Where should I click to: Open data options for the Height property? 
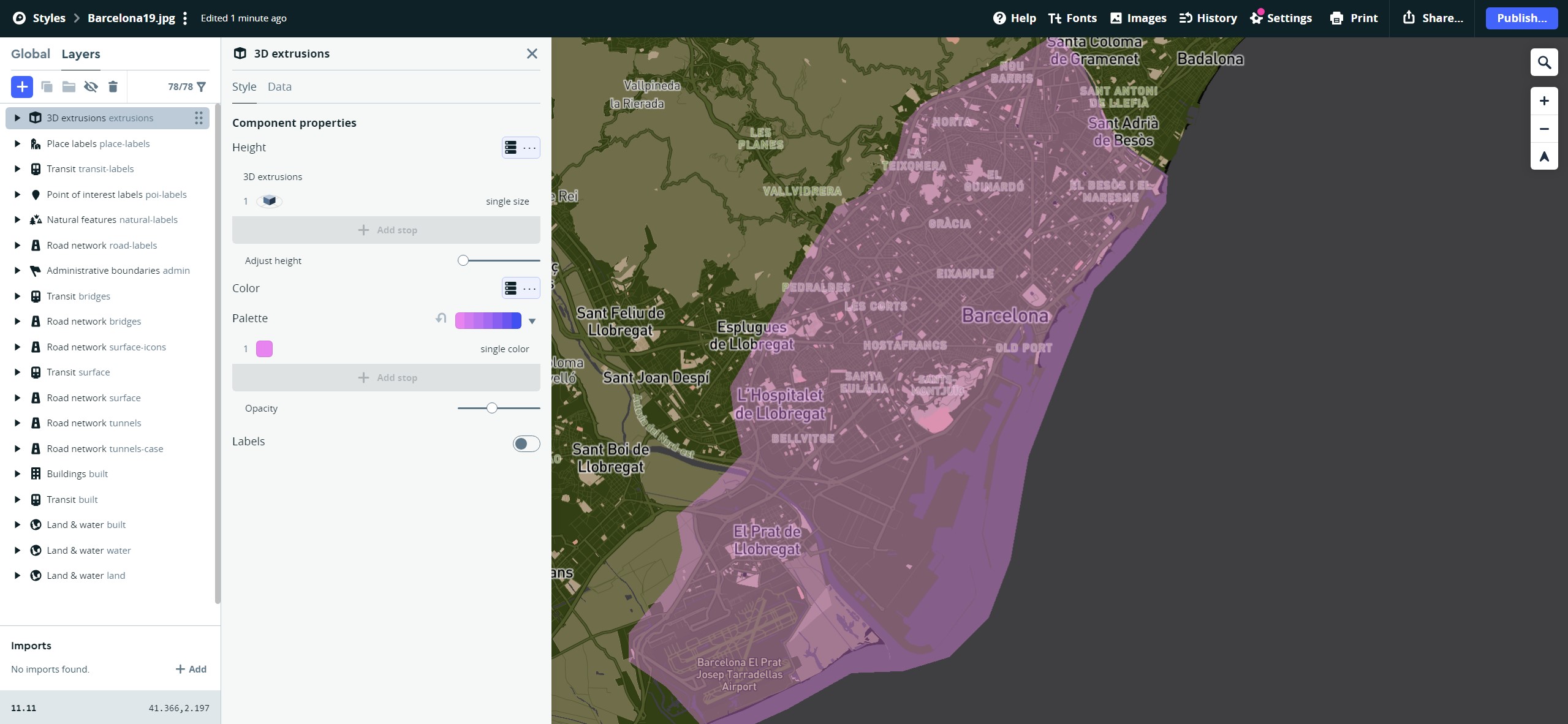point(512,148)
